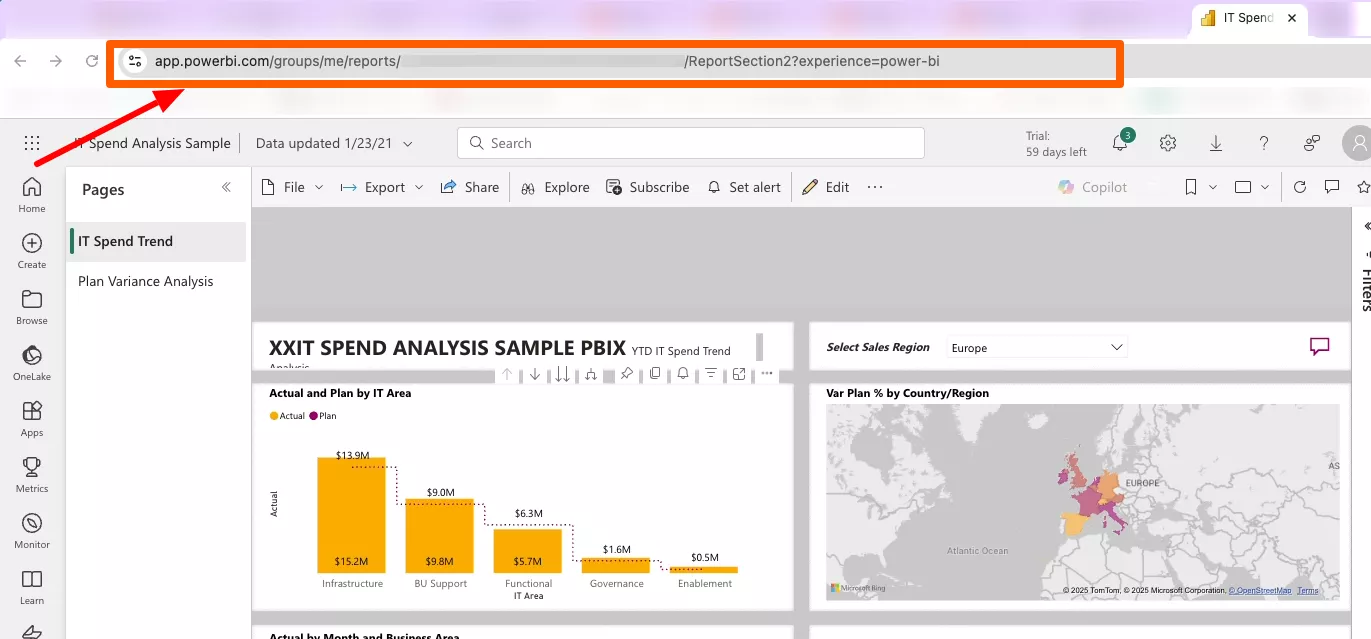Favorite this report with the star icon
The height and width of the screenshot is (639, 1371).
pos(1362,187)
